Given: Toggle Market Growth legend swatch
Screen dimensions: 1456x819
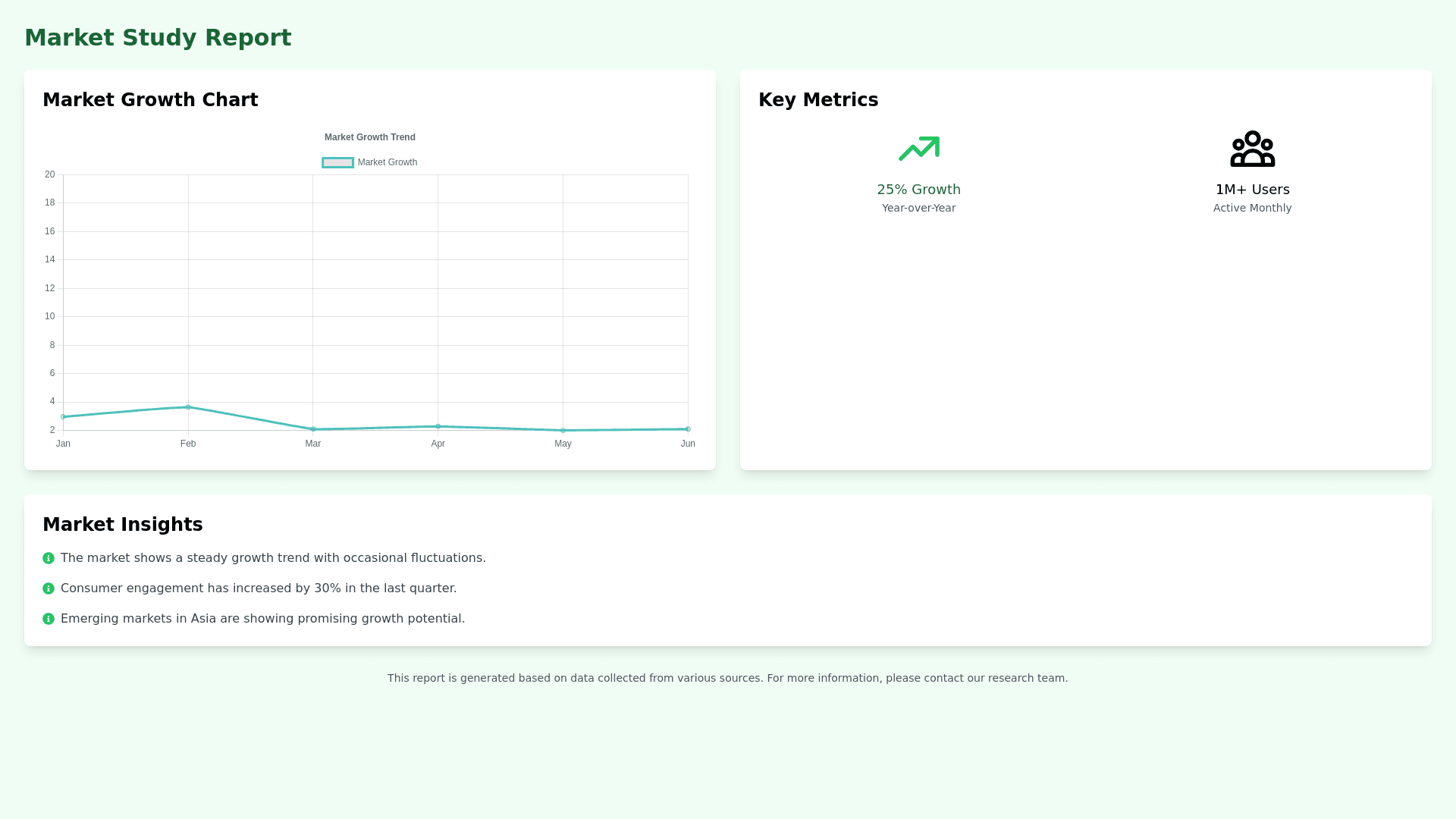Looking at the screenshot, I should coord(337,162).
